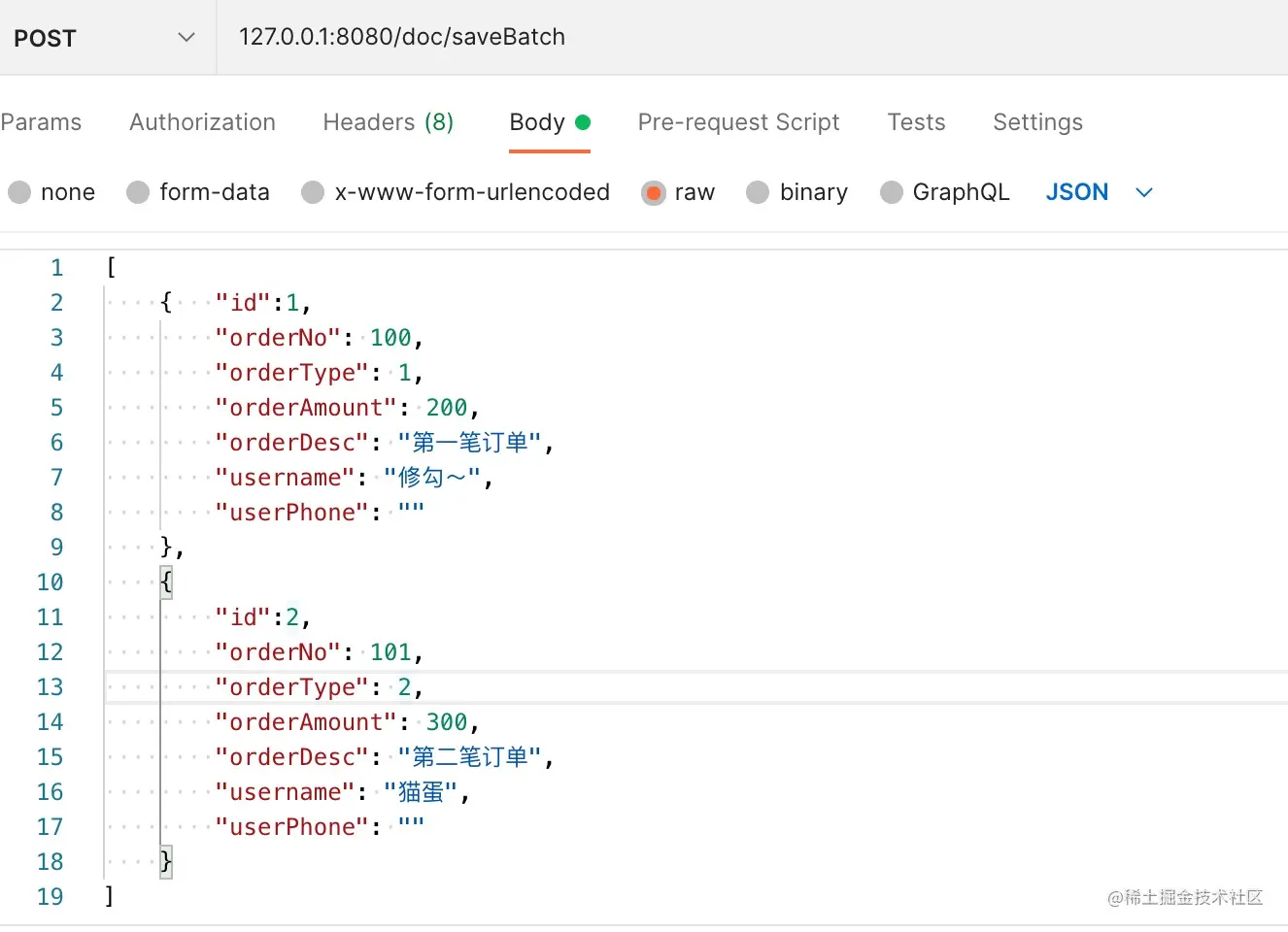Switch to the Tests tab
Screen dimensions: 1288x932
[916, 122]
